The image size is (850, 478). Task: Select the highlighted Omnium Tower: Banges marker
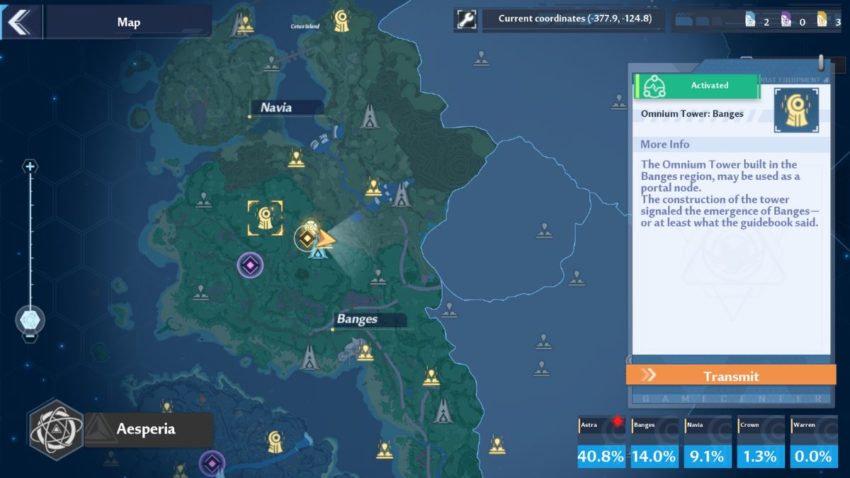(265, 218)
